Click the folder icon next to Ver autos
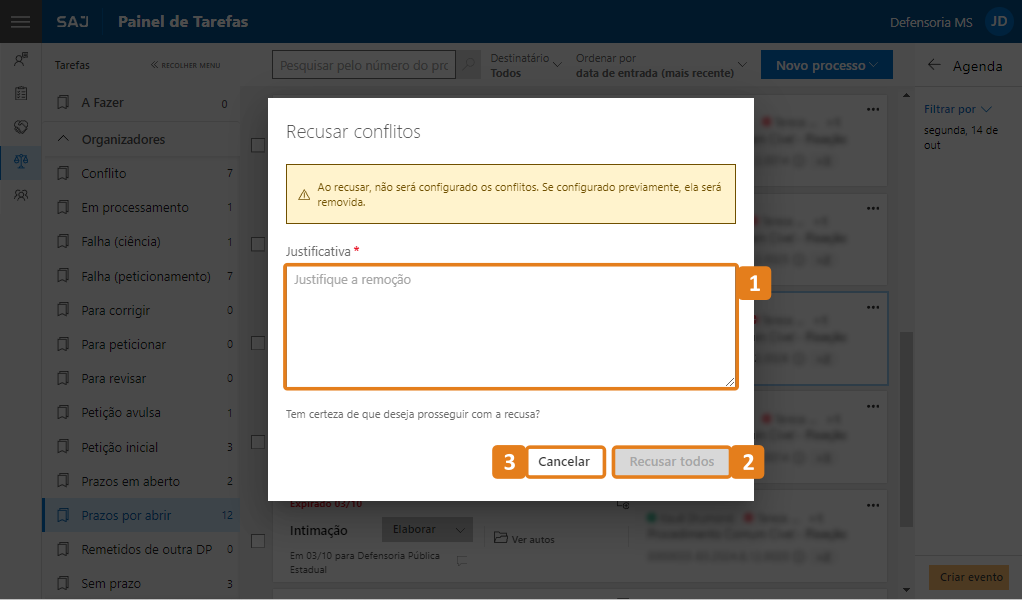Viewport: 1022px width, 600px height. tap(501, 537)
